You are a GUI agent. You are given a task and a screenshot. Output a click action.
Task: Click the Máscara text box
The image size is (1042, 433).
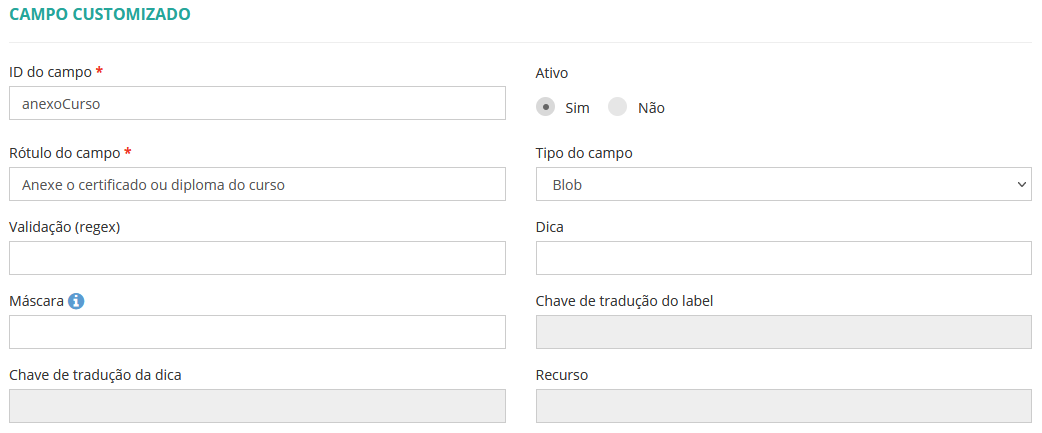click(257, 332)
